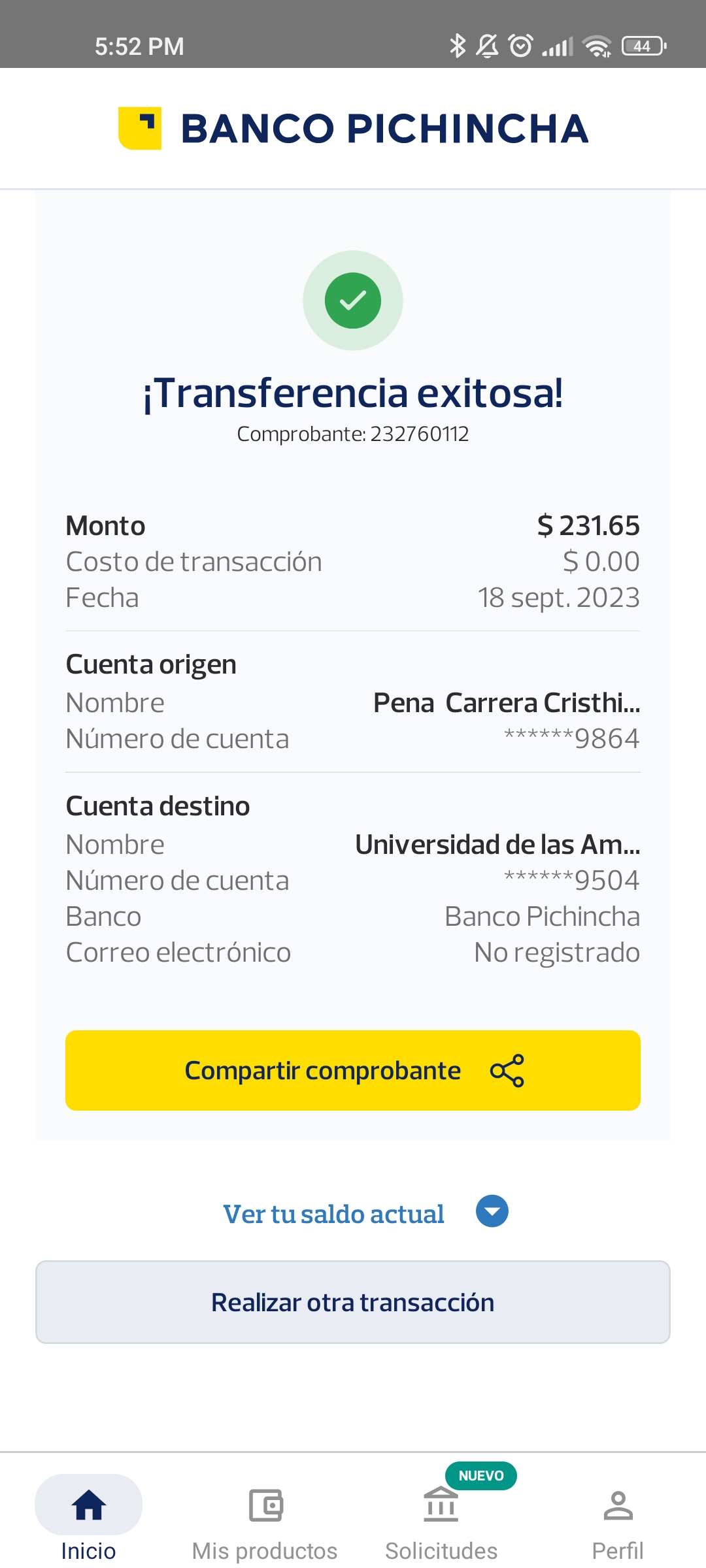Viewport: 706px width, 1568px height.
Task: Tap the truncated Universidad de las Am... name
Action: tap(497, 845)
